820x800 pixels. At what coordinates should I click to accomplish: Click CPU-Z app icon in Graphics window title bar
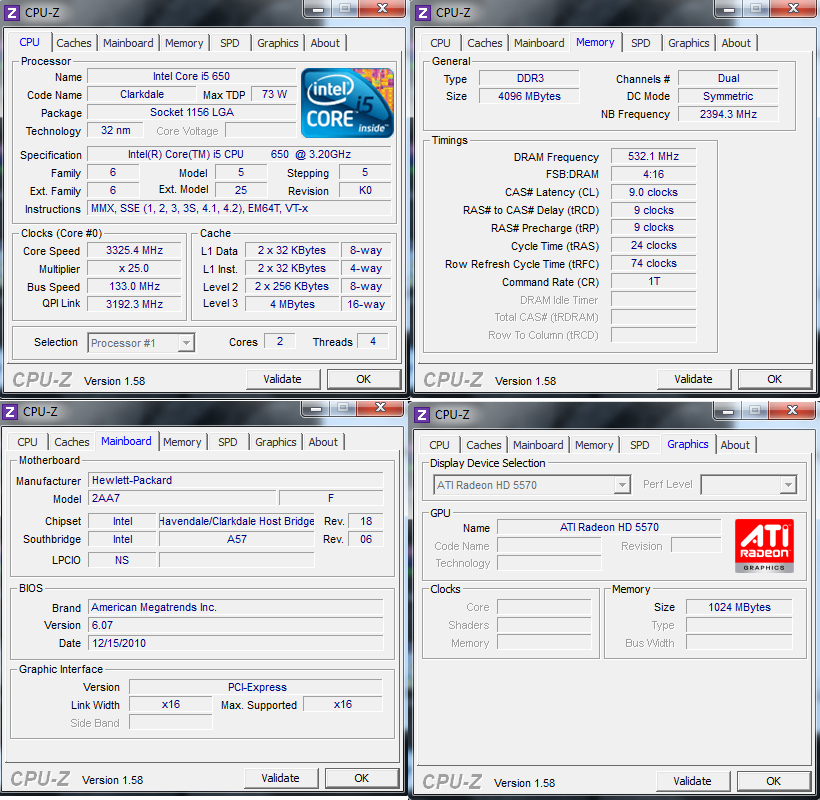[x=422, y=415]
